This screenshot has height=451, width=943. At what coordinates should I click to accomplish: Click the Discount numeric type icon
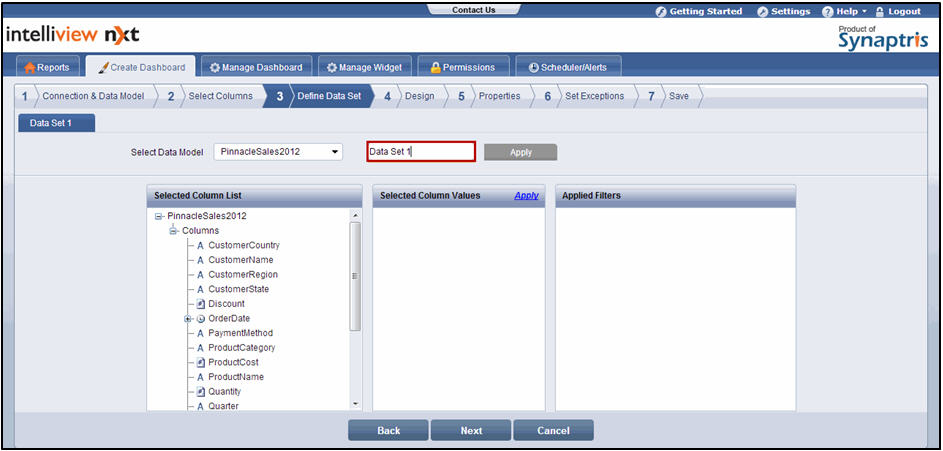click(201, 304)
